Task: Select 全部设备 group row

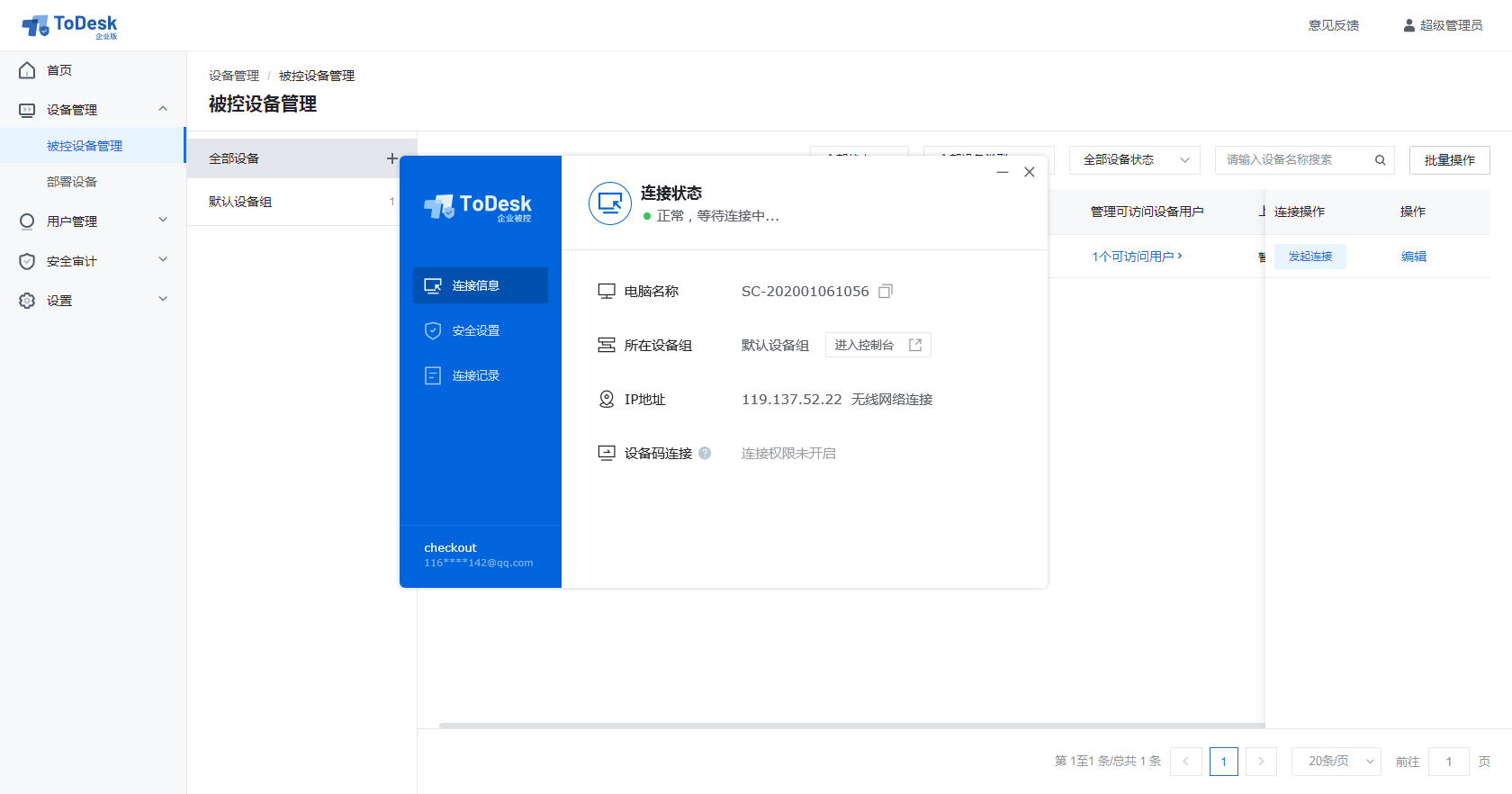Action: point(301,158)
